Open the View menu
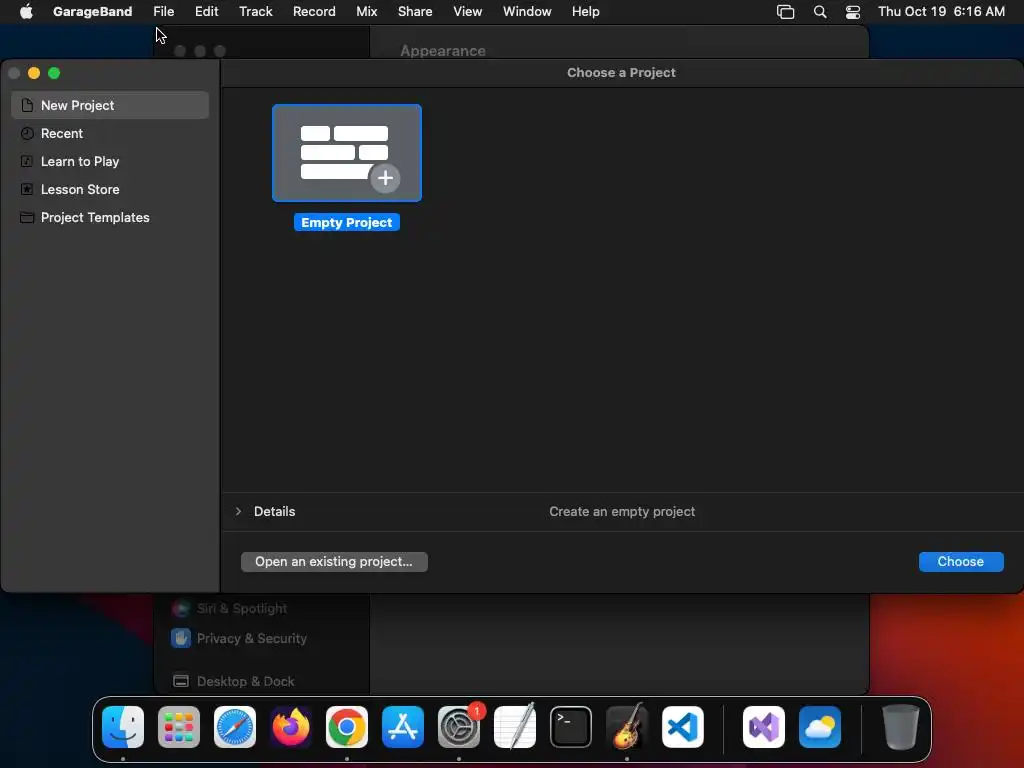The width and height of the screenshot is (1024, 768). click(x=468, y=12)
